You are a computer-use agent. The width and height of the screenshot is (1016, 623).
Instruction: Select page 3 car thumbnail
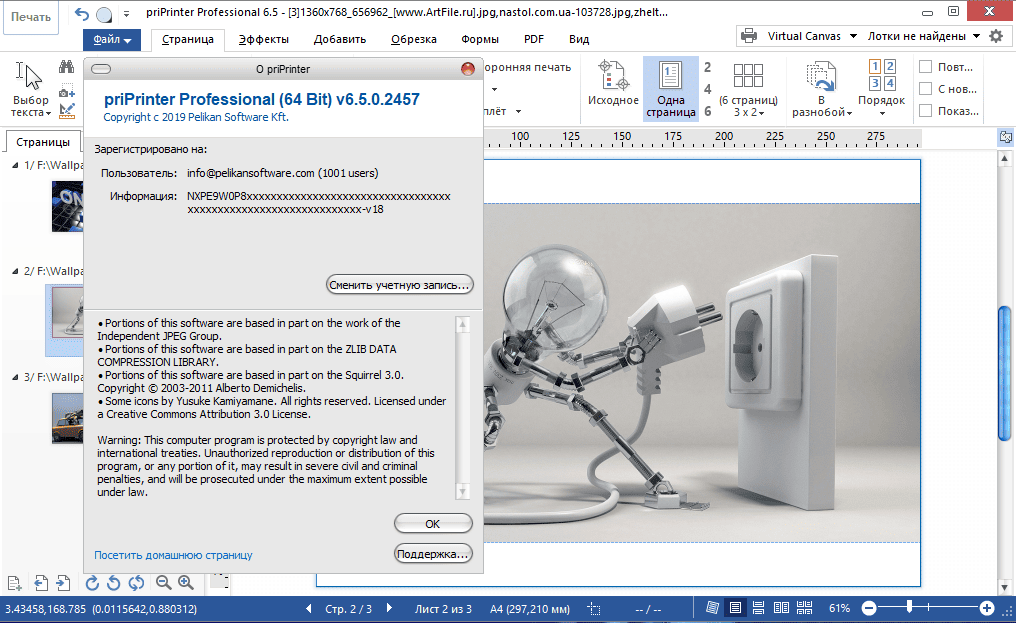(x=67, y=419)
